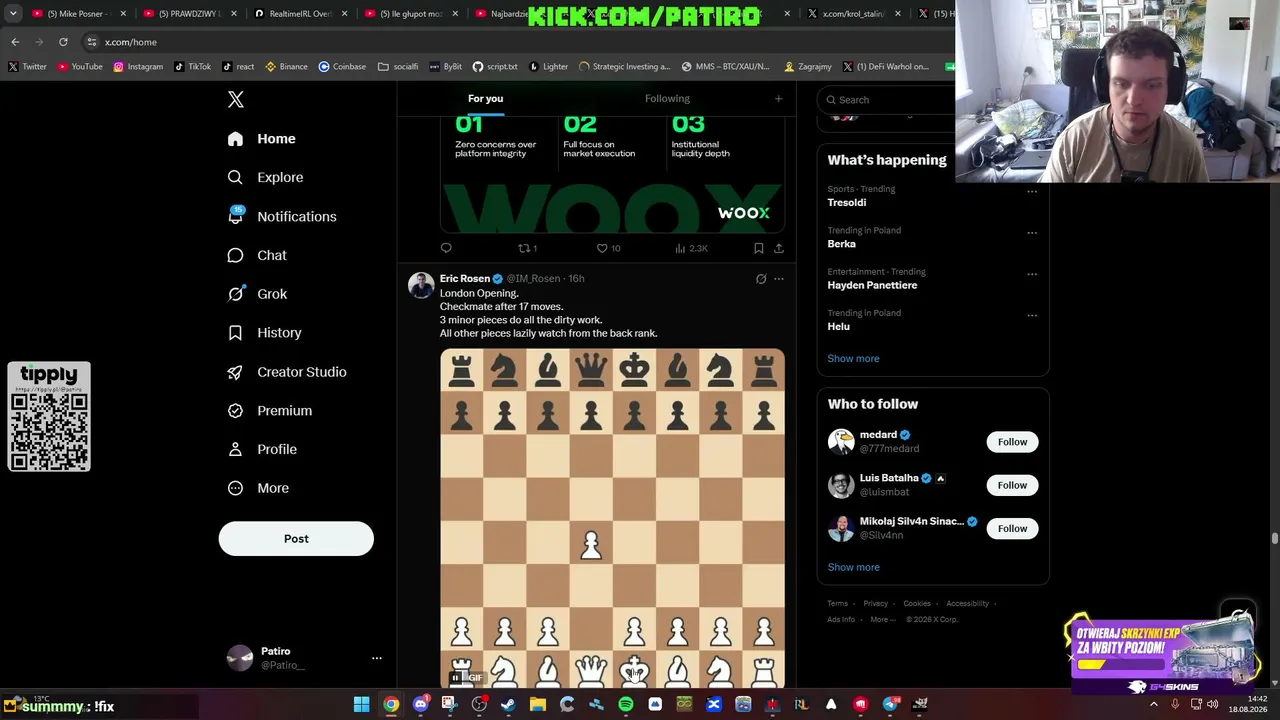Open Profile page from sidebar

[262, 449]
